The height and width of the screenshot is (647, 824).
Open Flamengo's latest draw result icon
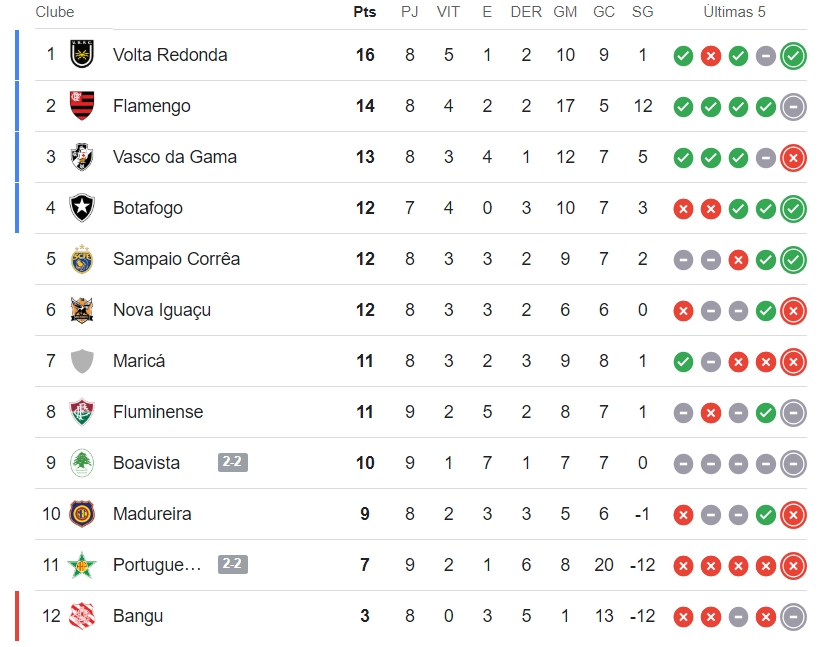coord(793,106)
